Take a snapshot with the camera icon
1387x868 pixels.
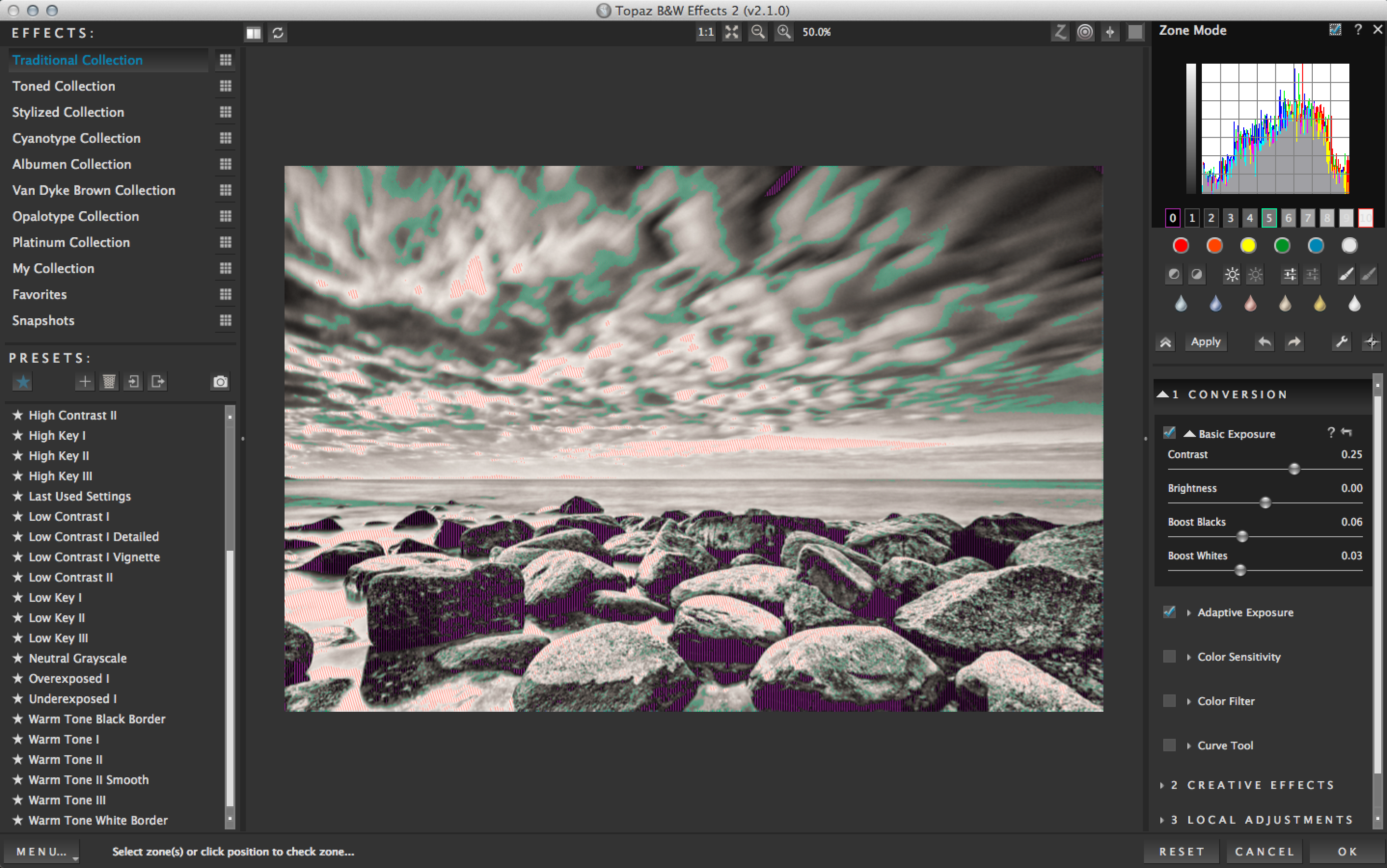tap(220, 382)
